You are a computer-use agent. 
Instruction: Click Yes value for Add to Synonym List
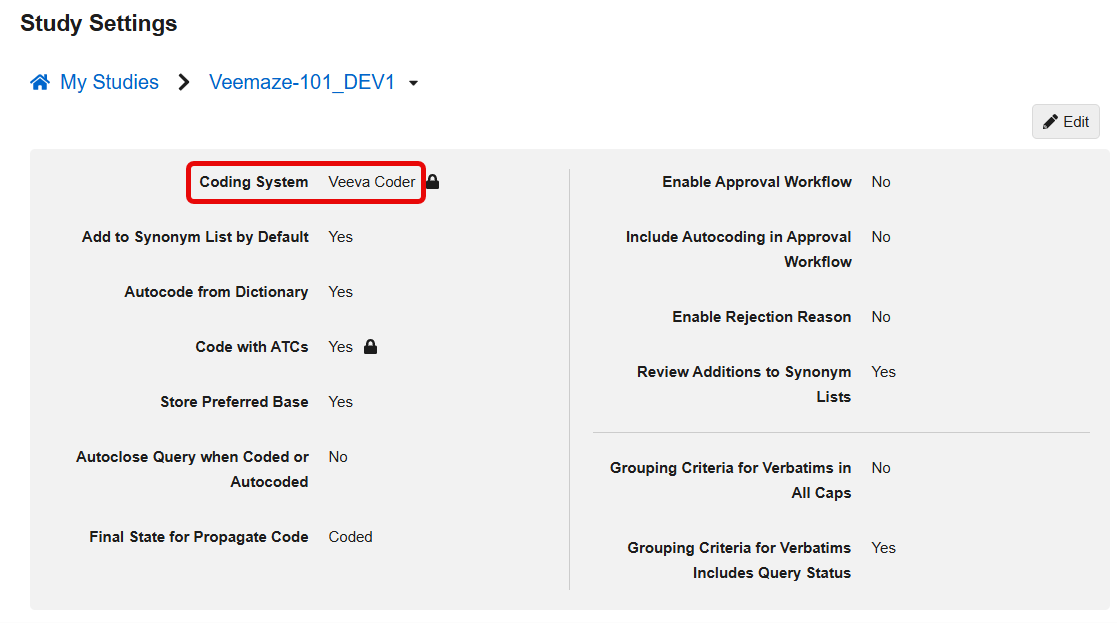coord(340,237)
